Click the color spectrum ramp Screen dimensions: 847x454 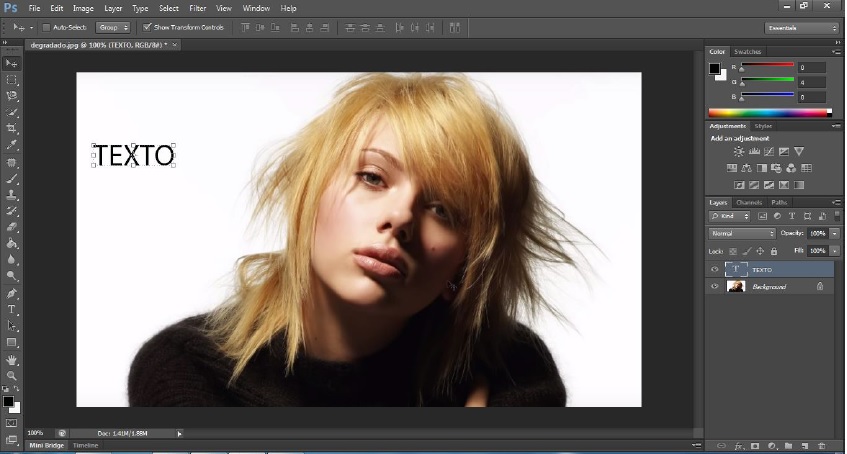766,113
